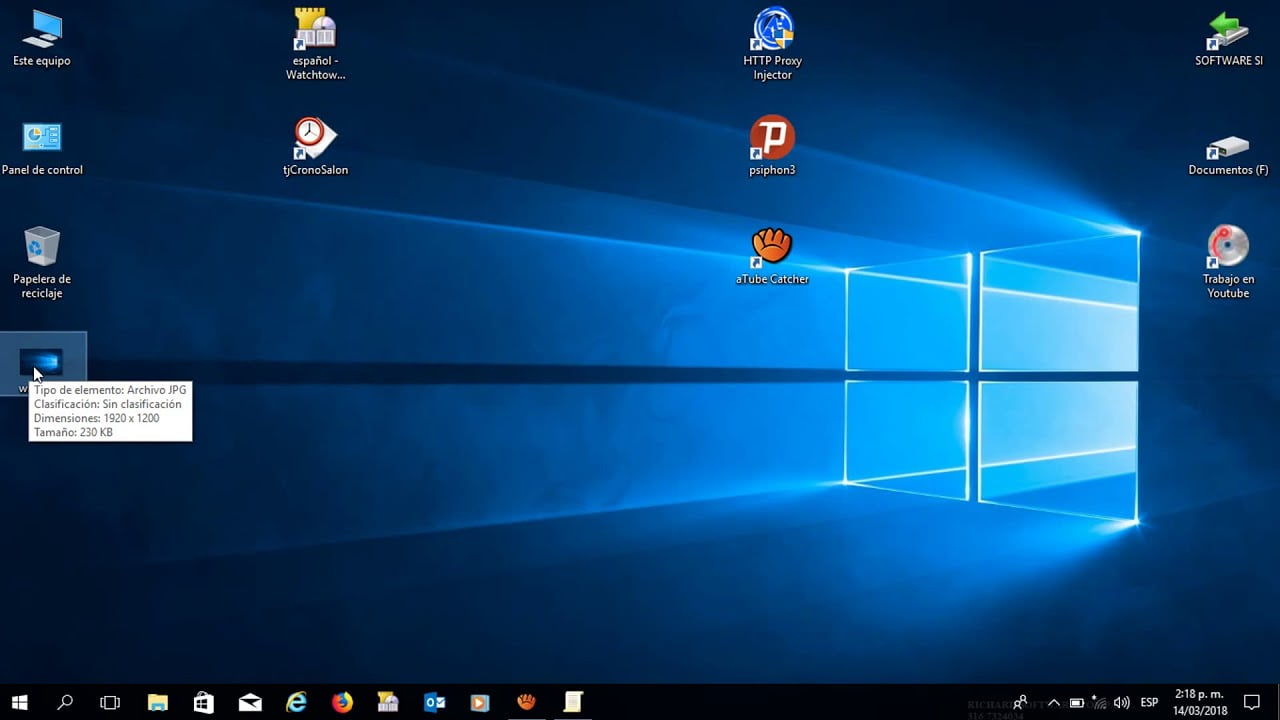Open Watchtower Library taskbar icon
This screenshot has height=720, width=1280.
pos(388,702)
